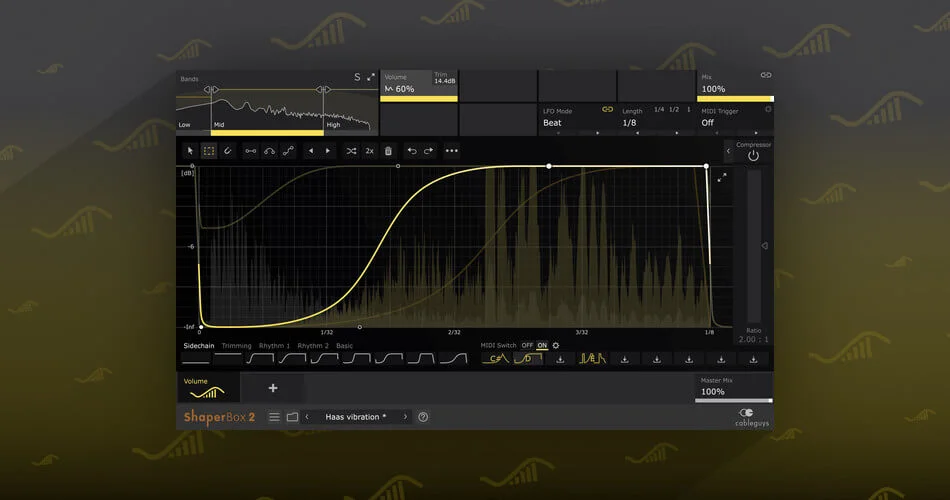Click the compressor threshold triangle marker
950x500 pixels.
point(765,246)
